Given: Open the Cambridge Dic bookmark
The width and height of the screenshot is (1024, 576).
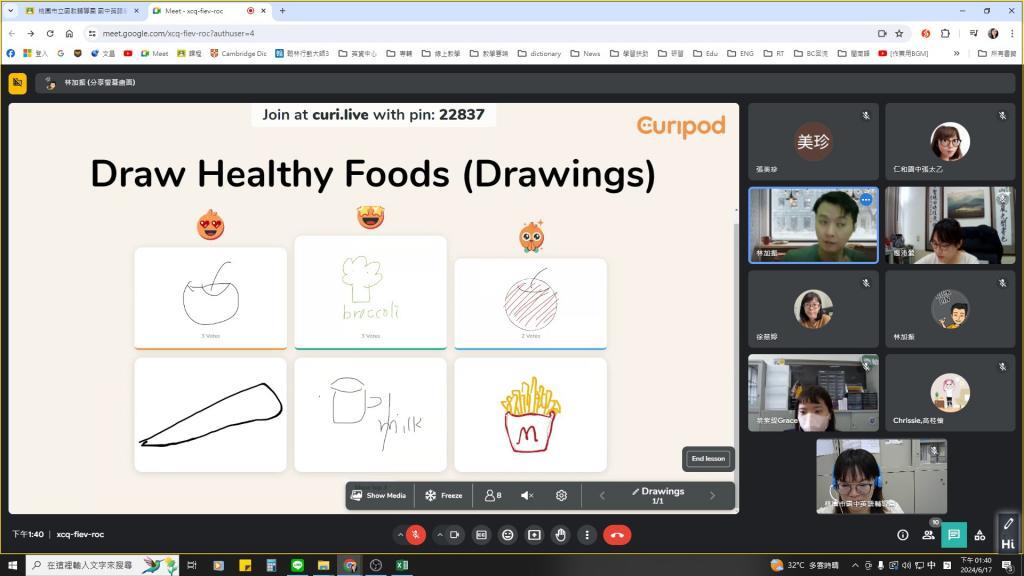Looking at the screenshot, I should pos(238,53).
